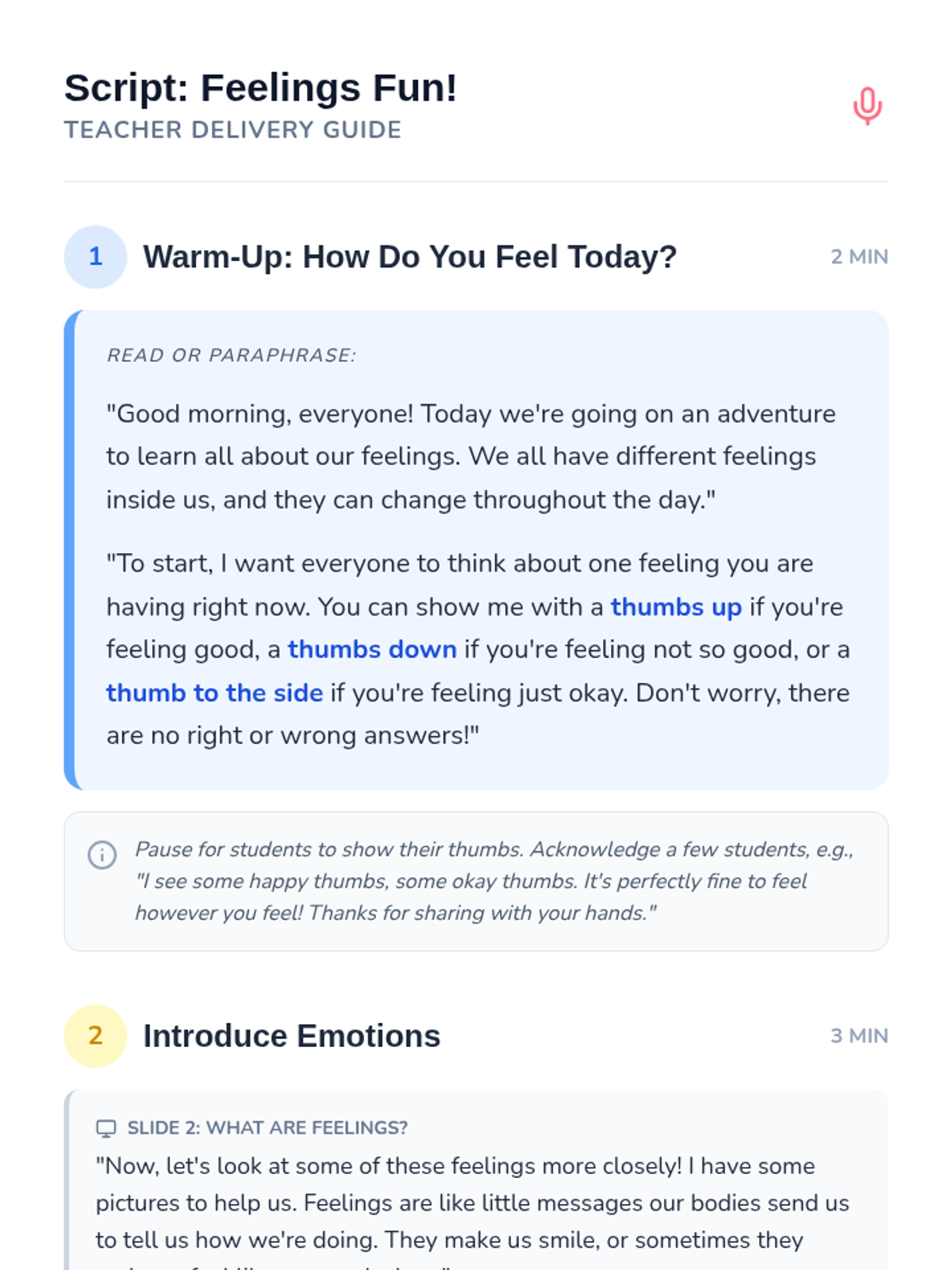Click the blue step 1 circle badge
Viewport: 952px width, 1270px height.
tap(95, 256)
